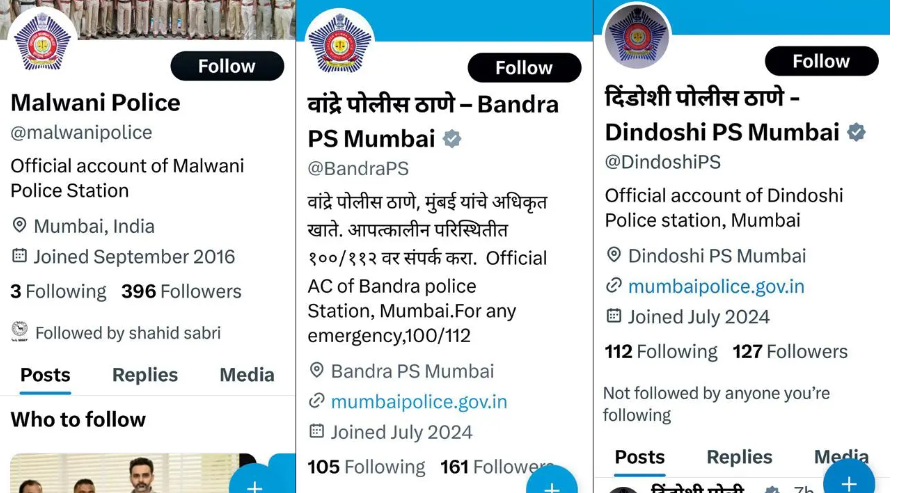Click Dindoshi PS verified badge icon

(856, 133)
